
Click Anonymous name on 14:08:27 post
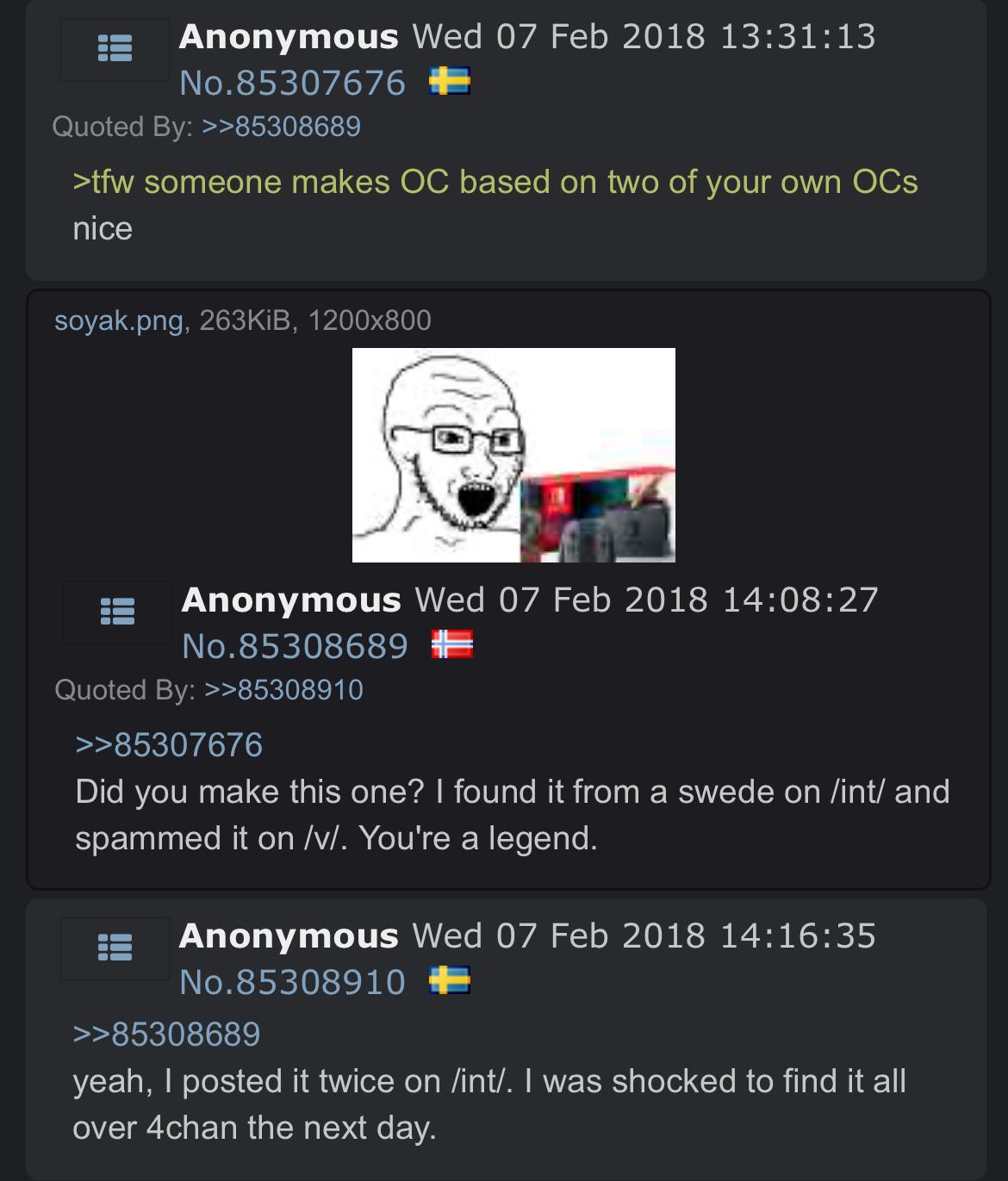click(x=291, y=600)
